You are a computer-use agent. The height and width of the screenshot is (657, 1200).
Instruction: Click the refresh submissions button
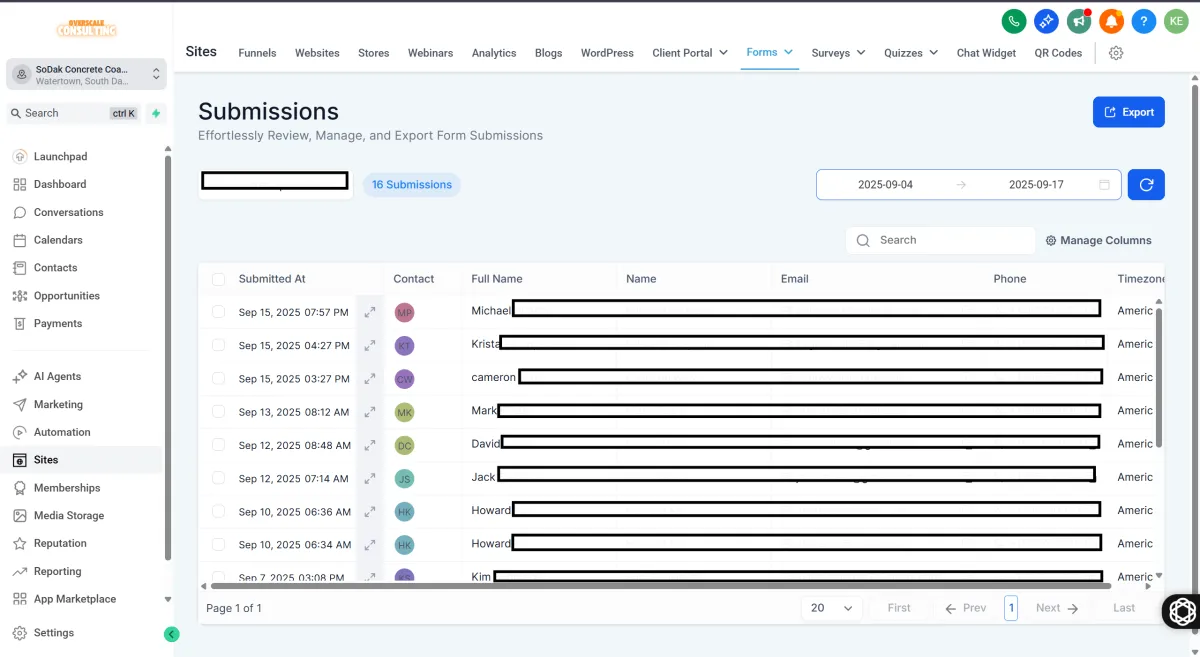tap(1146, 184)
